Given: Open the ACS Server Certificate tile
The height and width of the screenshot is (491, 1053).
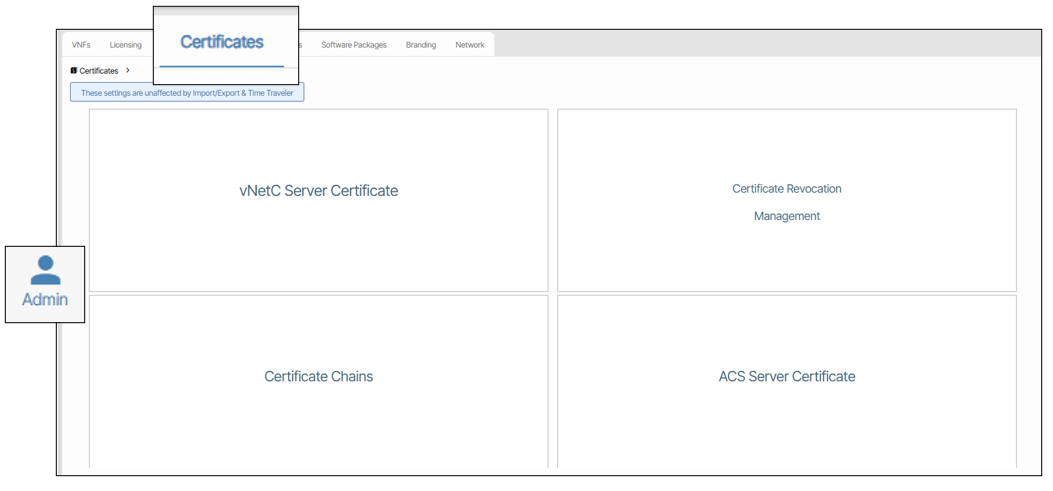Looking at the screenshot, I should pyautogui.click(x=786, y=377).
